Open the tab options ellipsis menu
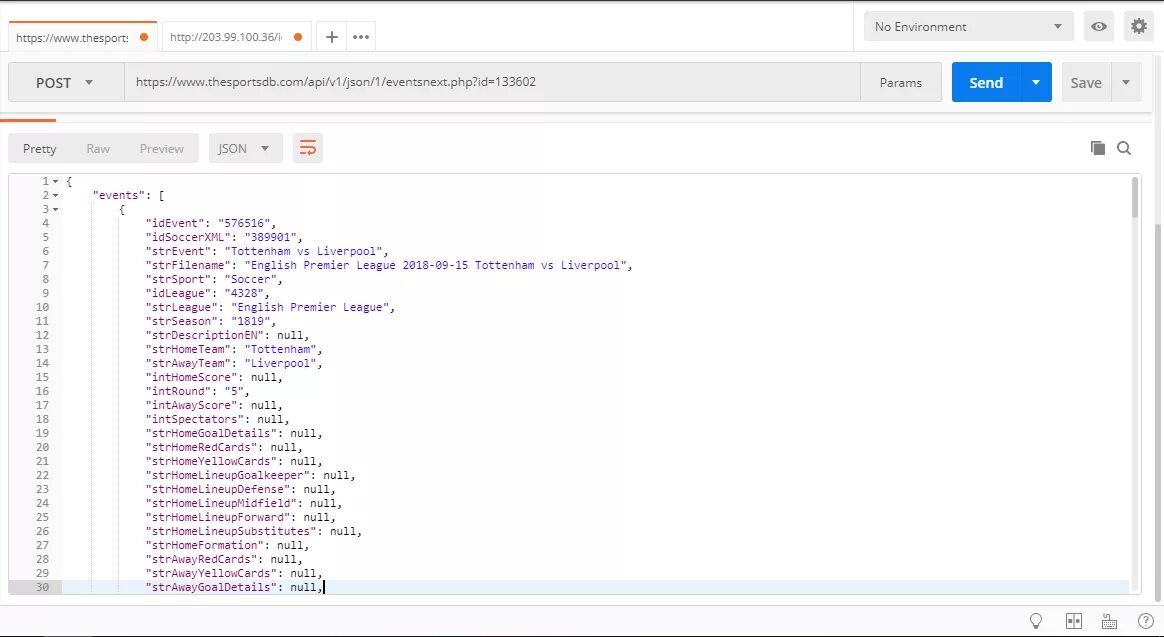Viewport: 1164px width, 637px height. (361, 37)
